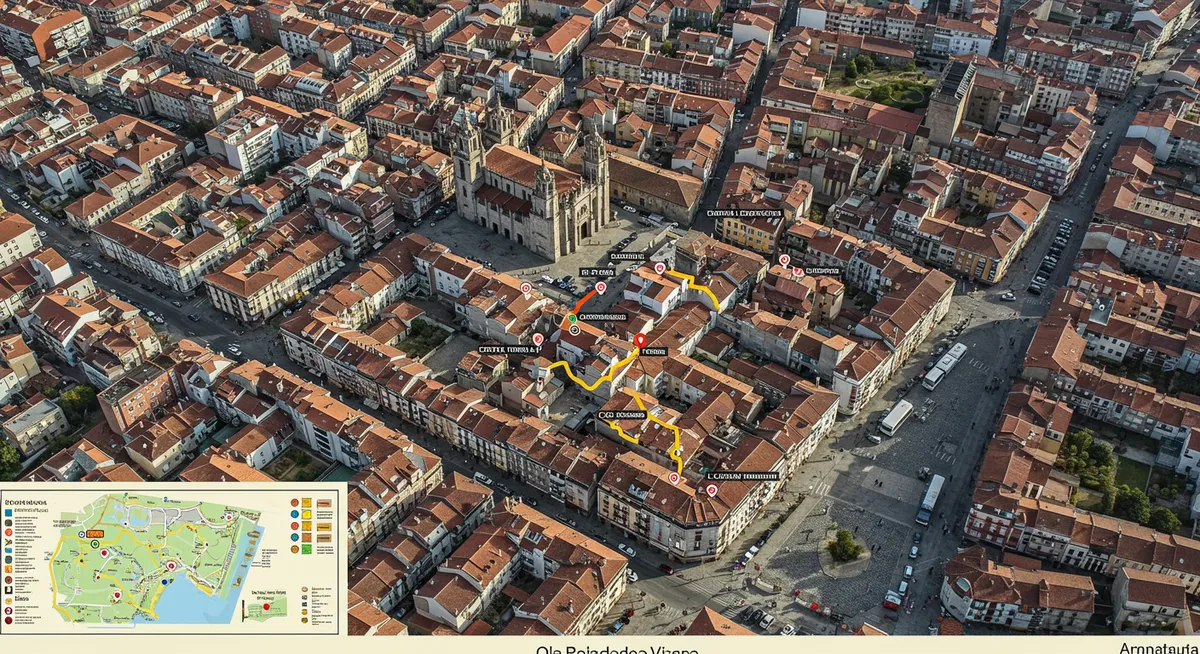Click the solid red pin at map center

click(x=640, y=341)
